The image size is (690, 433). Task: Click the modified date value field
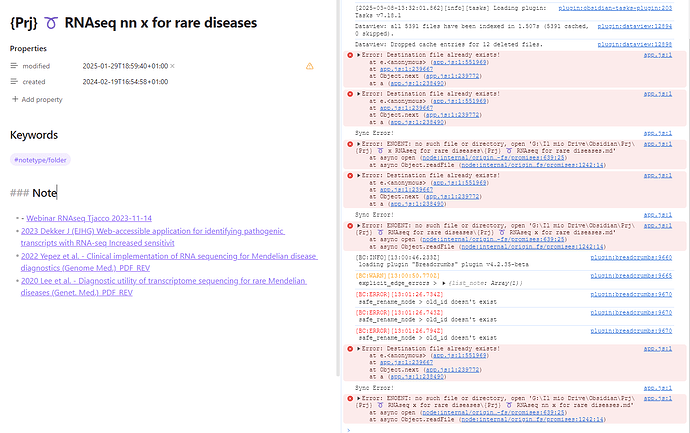[125, 66]
